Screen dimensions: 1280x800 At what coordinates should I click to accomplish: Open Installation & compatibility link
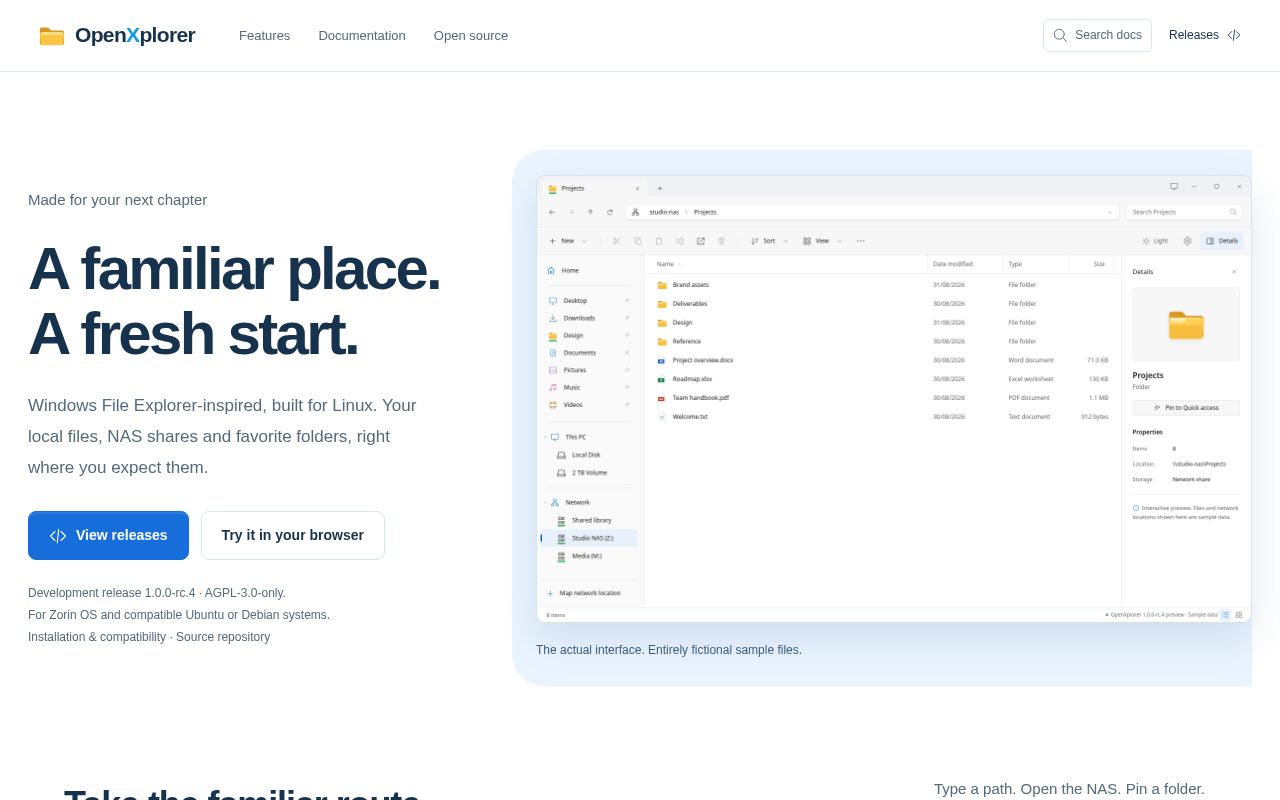click(97, 637)
